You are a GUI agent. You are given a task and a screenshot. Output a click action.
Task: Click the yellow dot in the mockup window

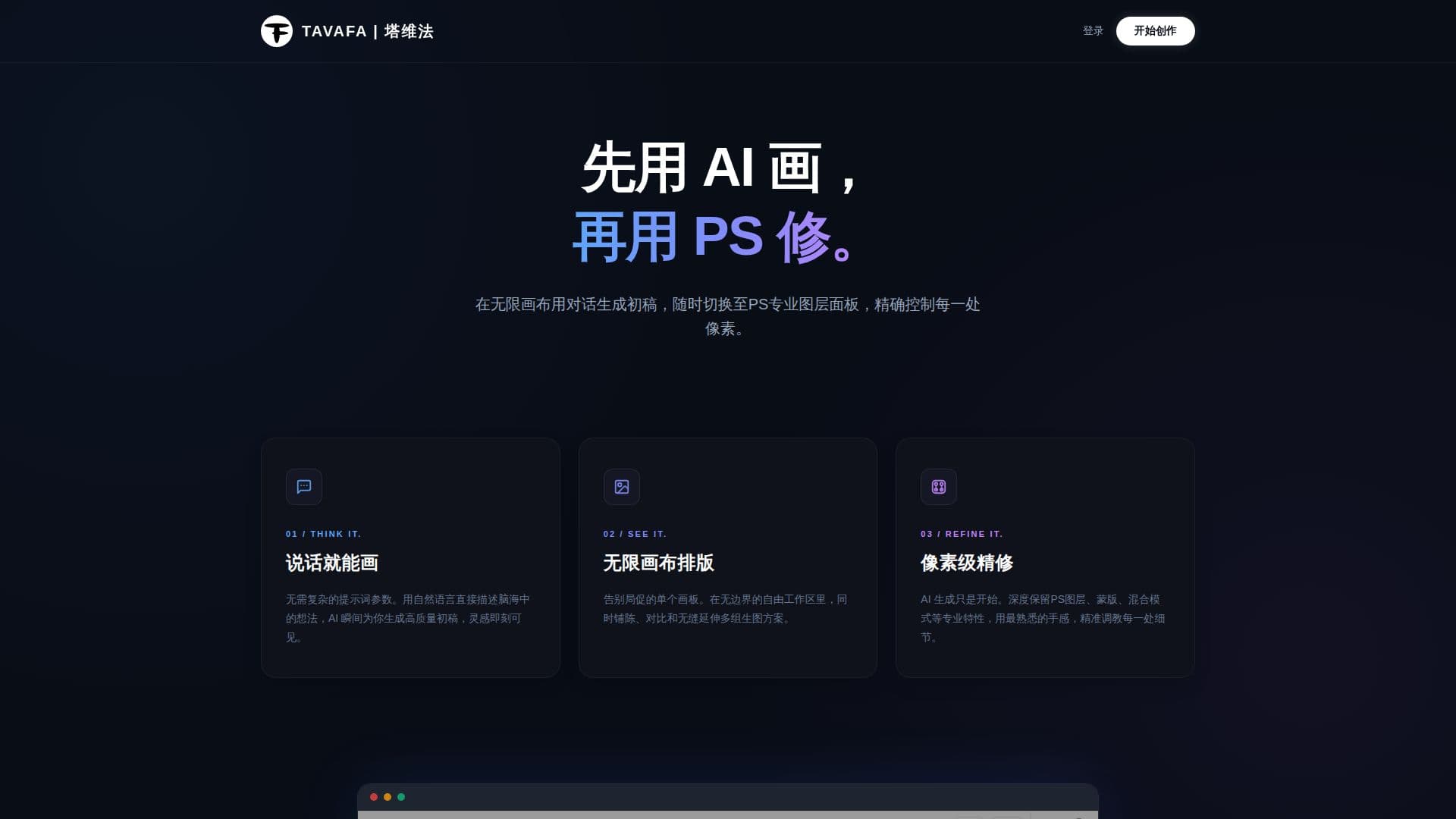[x=388, y=797]
